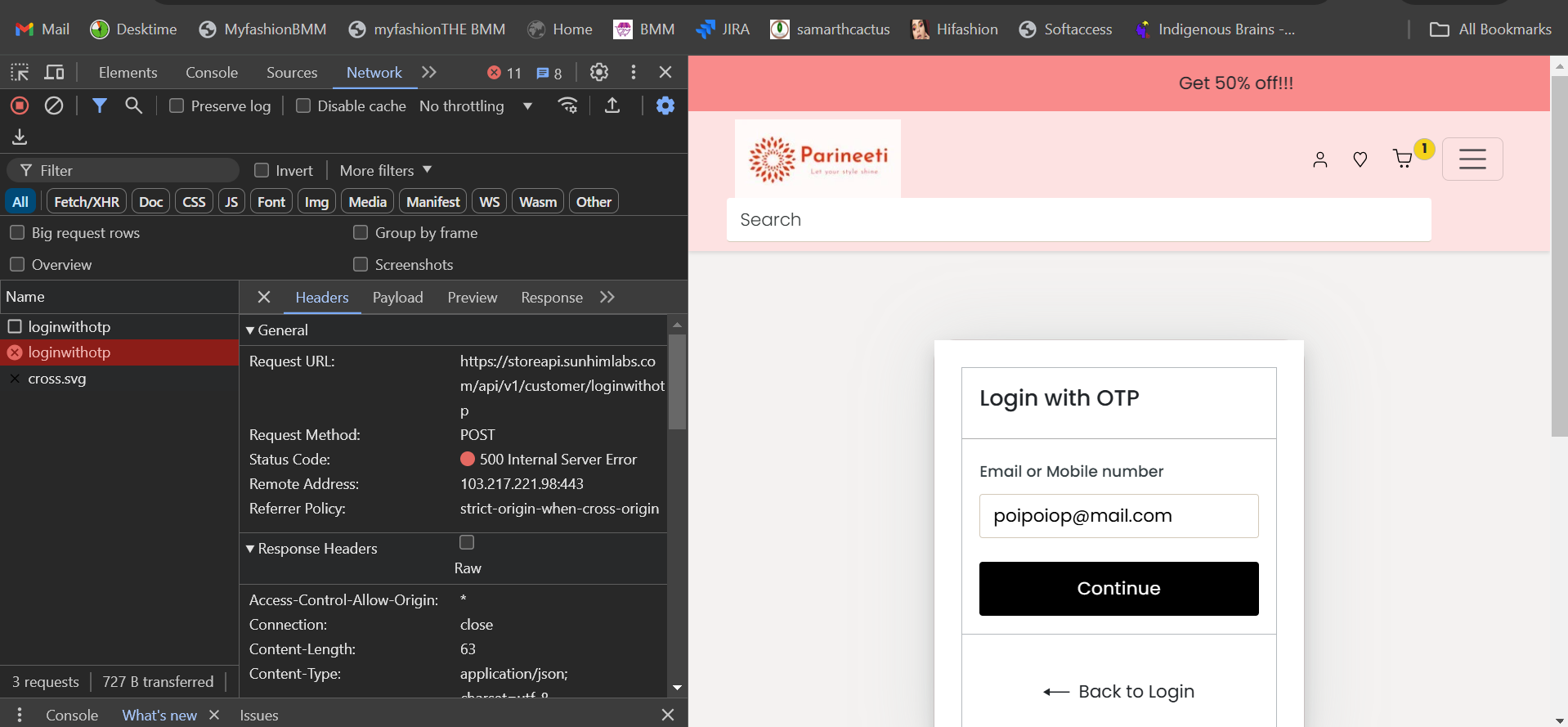The height and width of the screenshot is (727, 1568).
Task: Enable the Preserve log checkbox
Action: click(177, 105)
